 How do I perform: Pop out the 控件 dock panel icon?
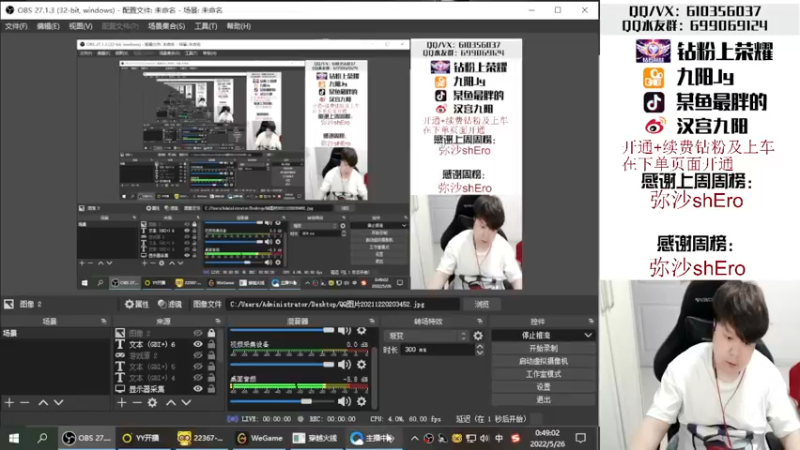tap(591, 321)
